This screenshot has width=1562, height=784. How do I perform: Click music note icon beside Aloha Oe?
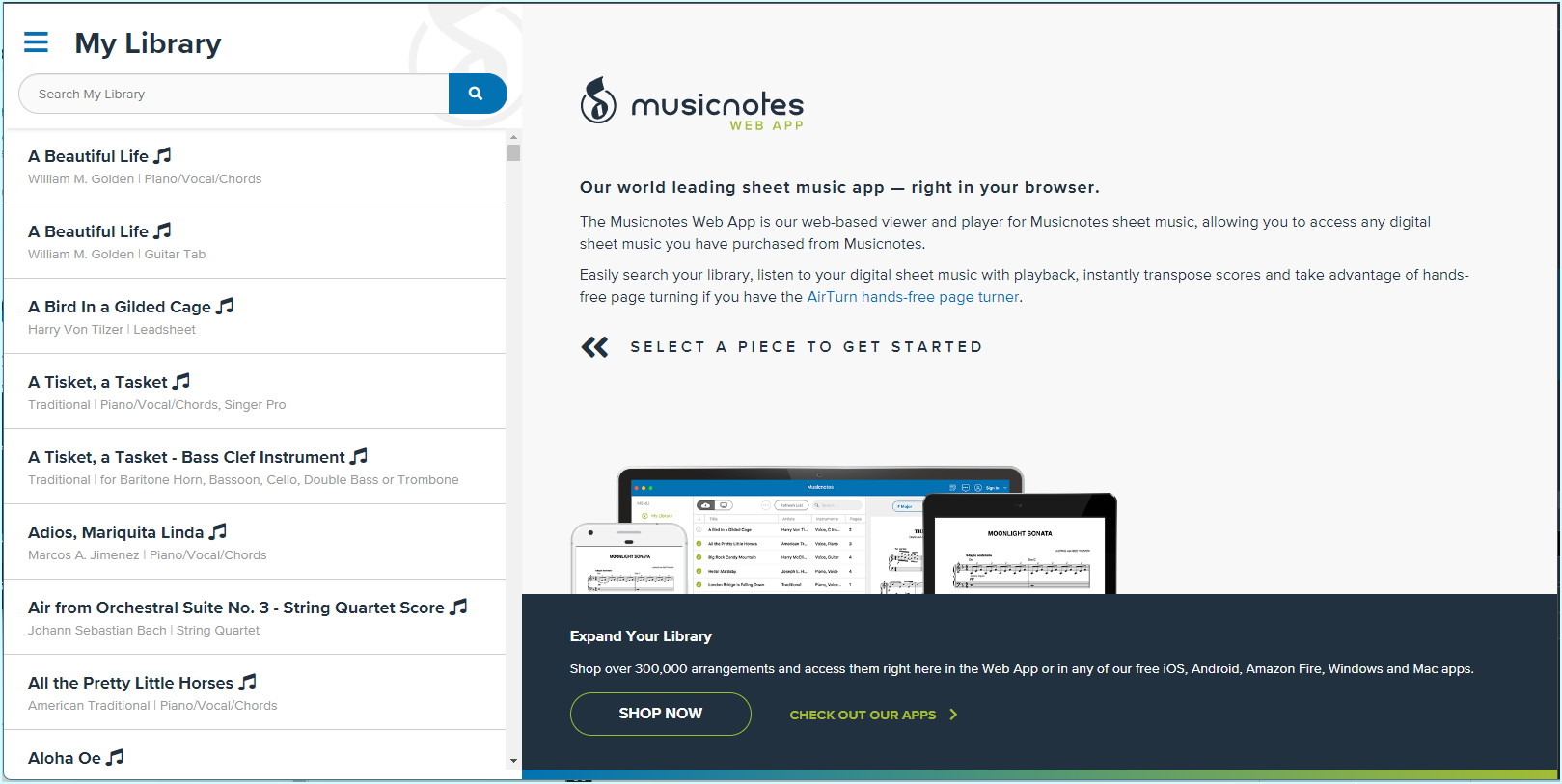115,757
